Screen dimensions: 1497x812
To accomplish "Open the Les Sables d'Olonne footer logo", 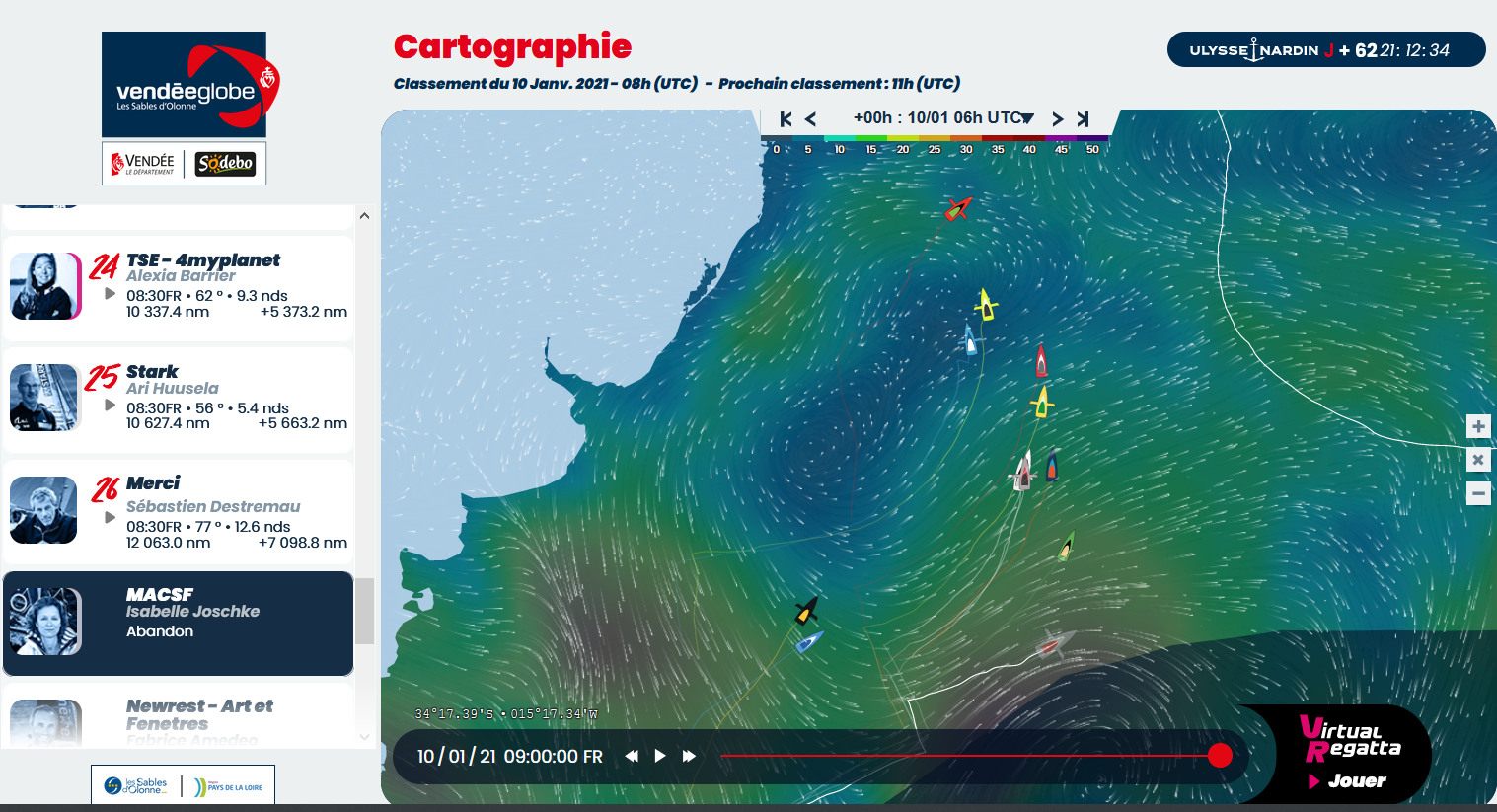I will [x=137, y=786].
